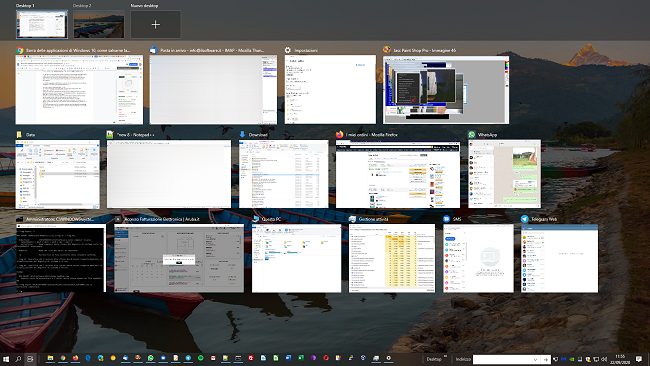
Task: Open Telegram from the taskbar
Action: pyautogui.click(x=188, y=359)
